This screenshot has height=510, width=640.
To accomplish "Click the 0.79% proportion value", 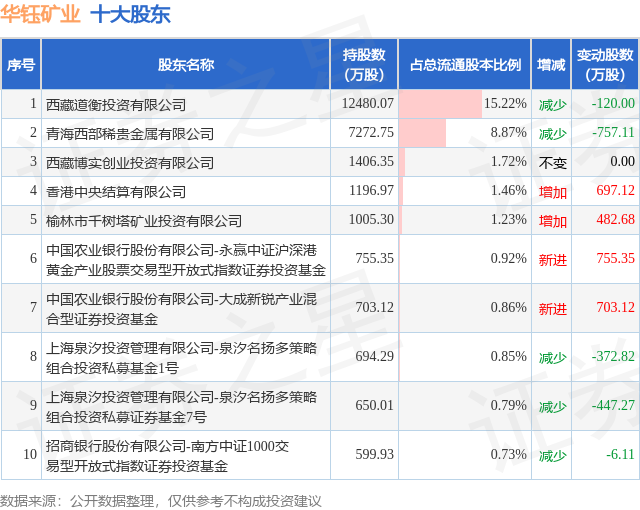I will pos(509,405).
